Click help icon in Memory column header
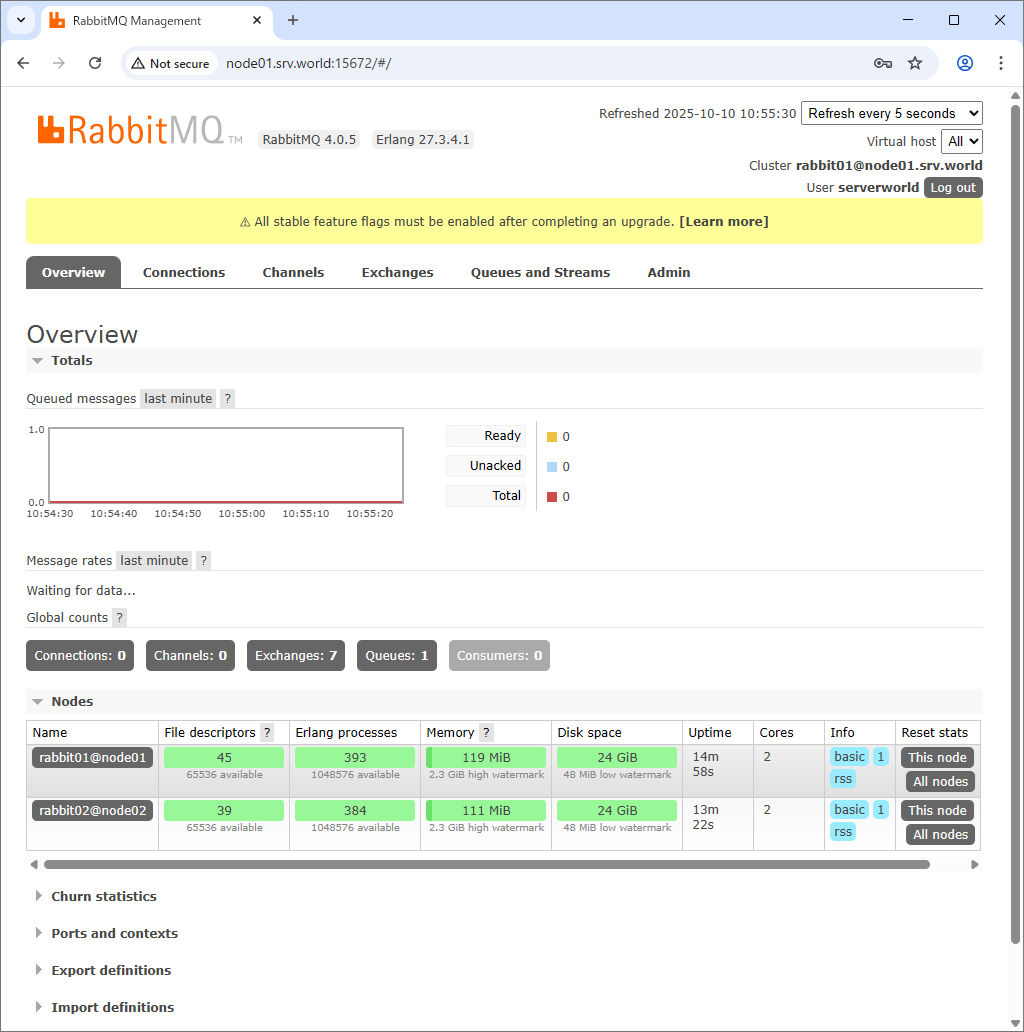The width and height of the screenshot is (1024, 1032). click(x=487, y=733)
